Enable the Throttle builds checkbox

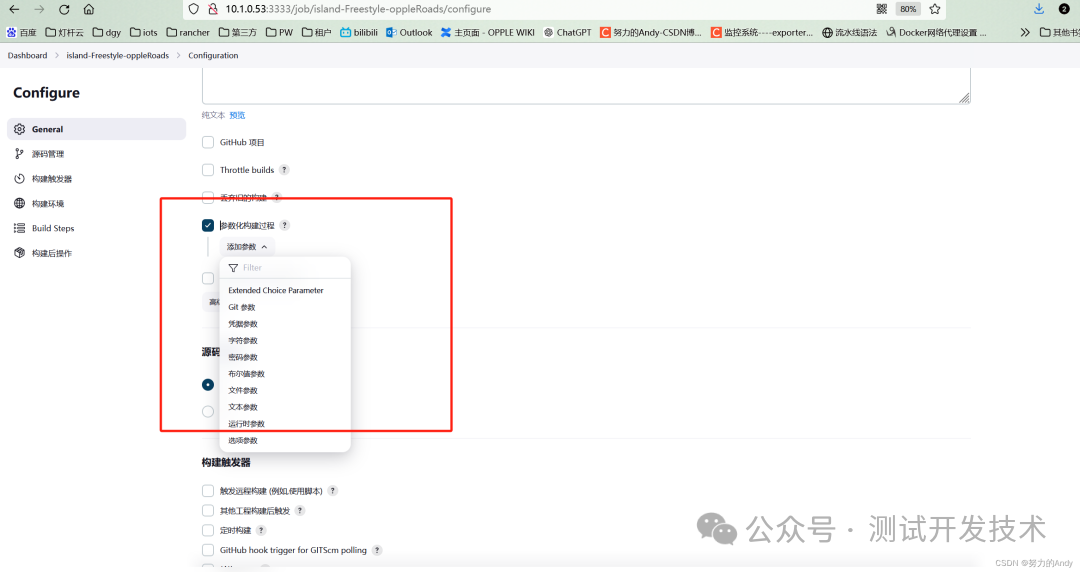click(208, 170)
